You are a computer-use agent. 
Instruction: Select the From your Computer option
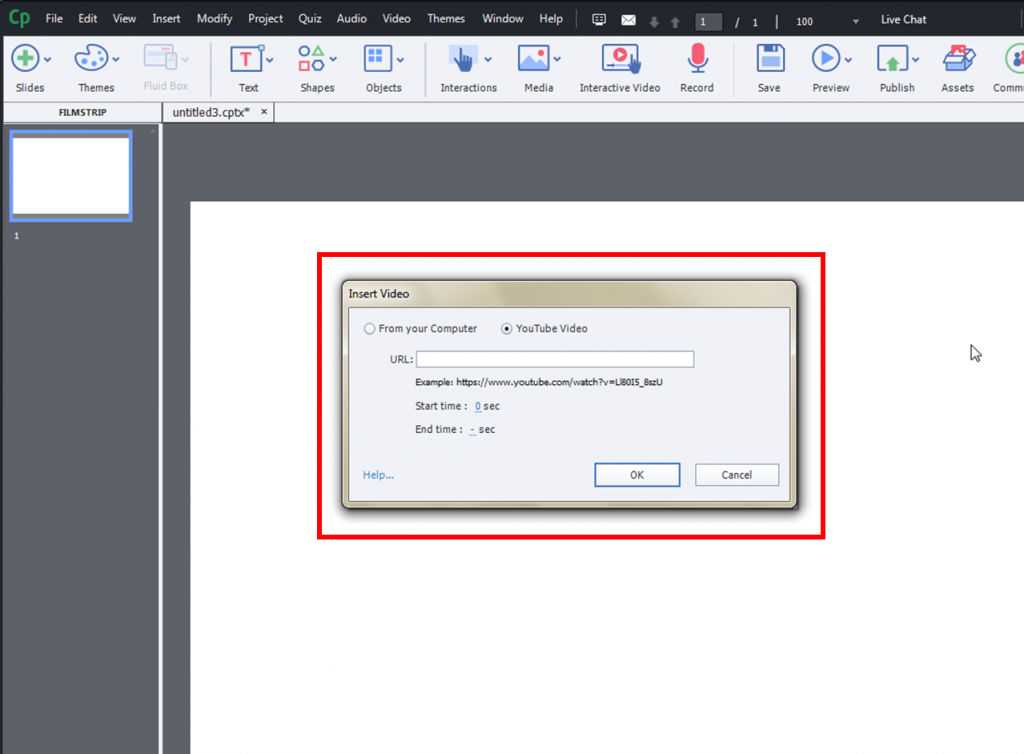[x=370, y=328]
